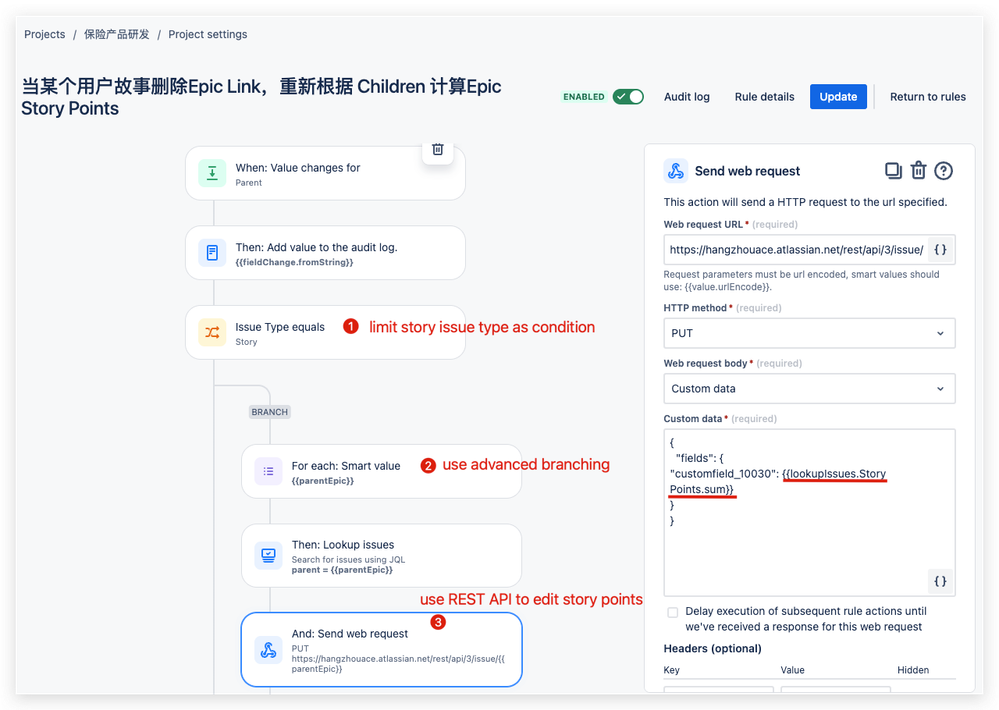Open Project settings breadcrumb
Image resolution: width=999 pixels, height=710 pixels.
click(208, 34)
